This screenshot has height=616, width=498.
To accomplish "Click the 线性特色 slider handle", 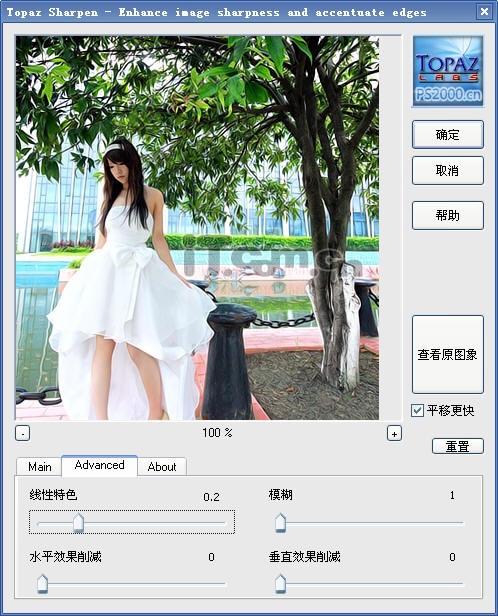I will (x=79, y=523).
